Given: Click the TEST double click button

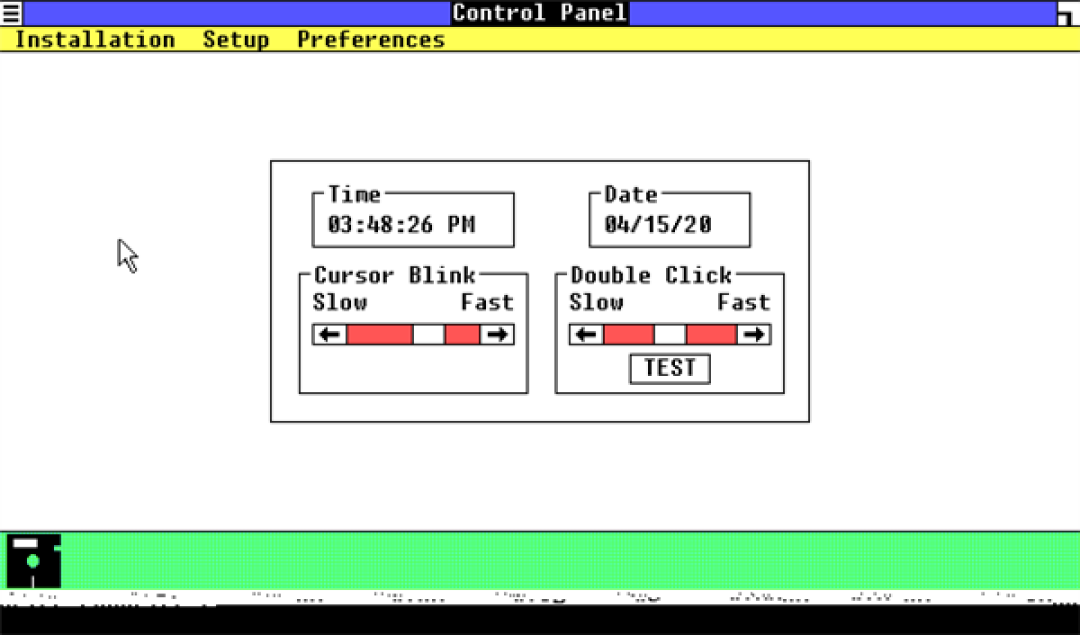Looking at the screenshot, I should (669, 368).
